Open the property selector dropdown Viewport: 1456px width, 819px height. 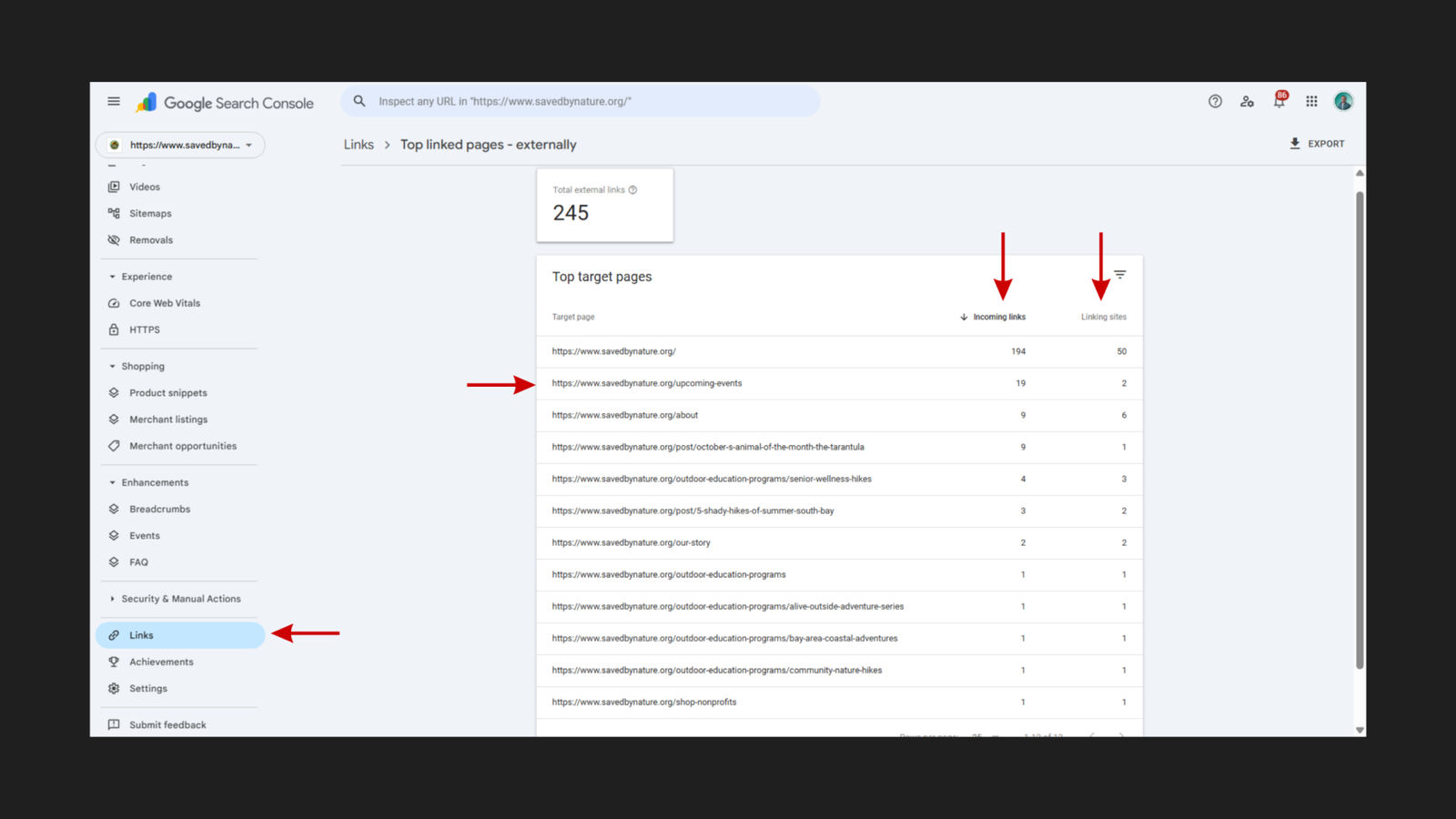tap(179, 144)
